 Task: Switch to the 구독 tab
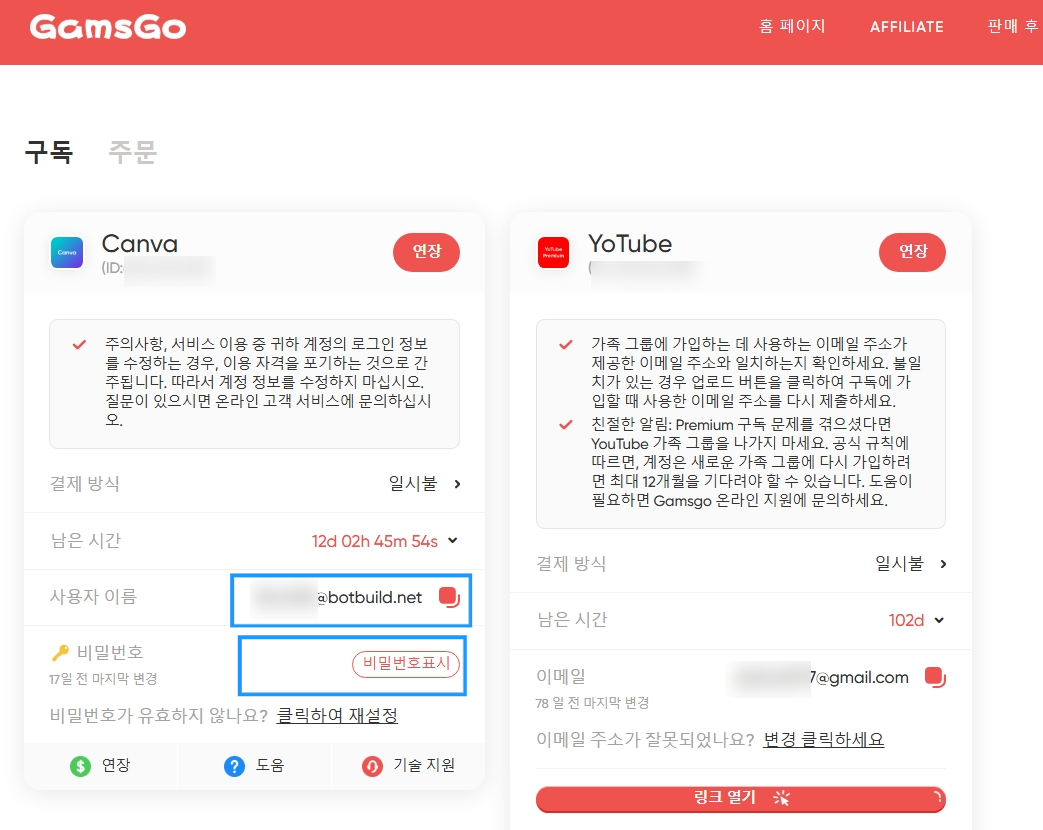(x=49, y=152)
